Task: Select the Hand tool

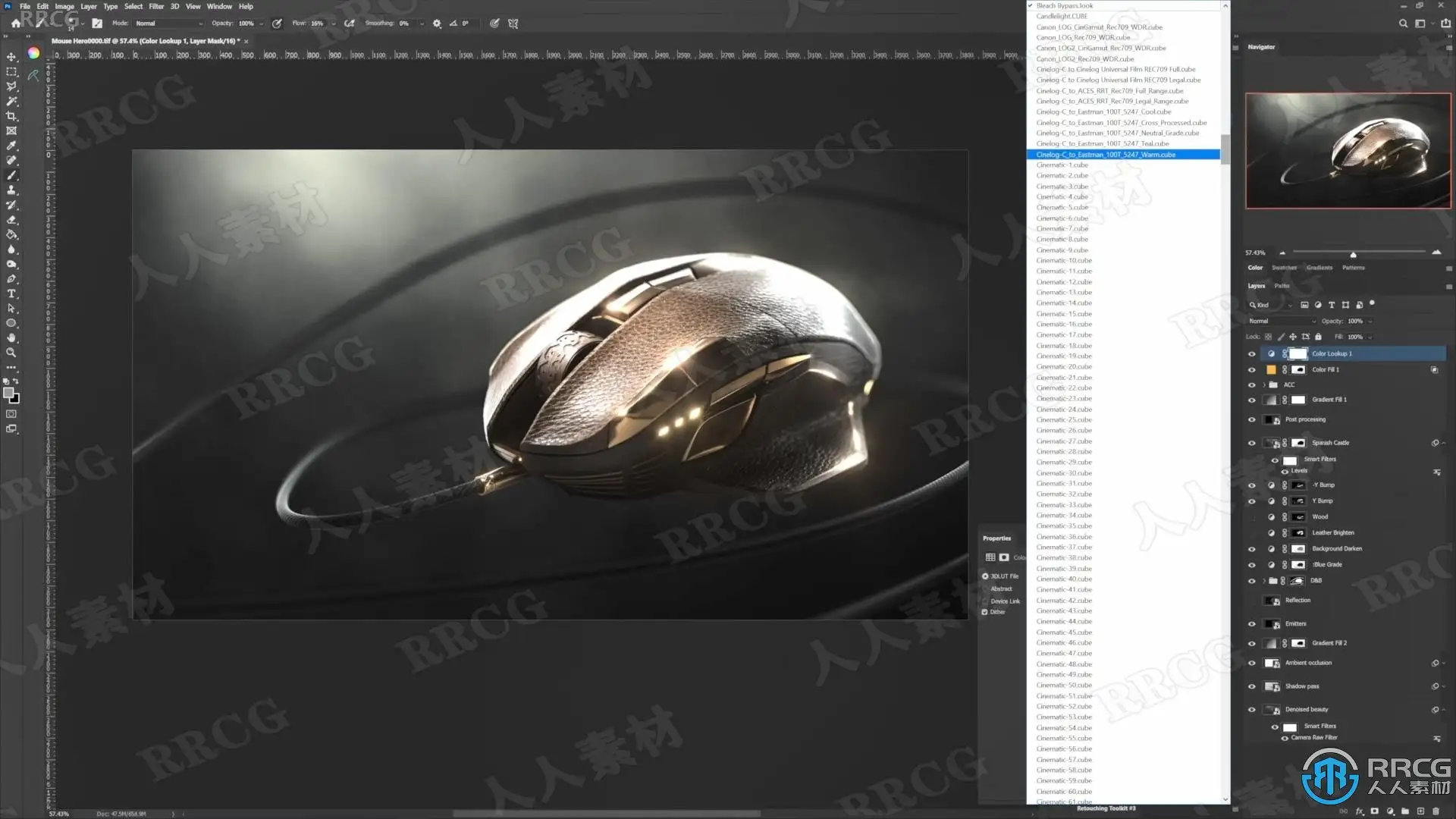Action: (x=11, y=338)
